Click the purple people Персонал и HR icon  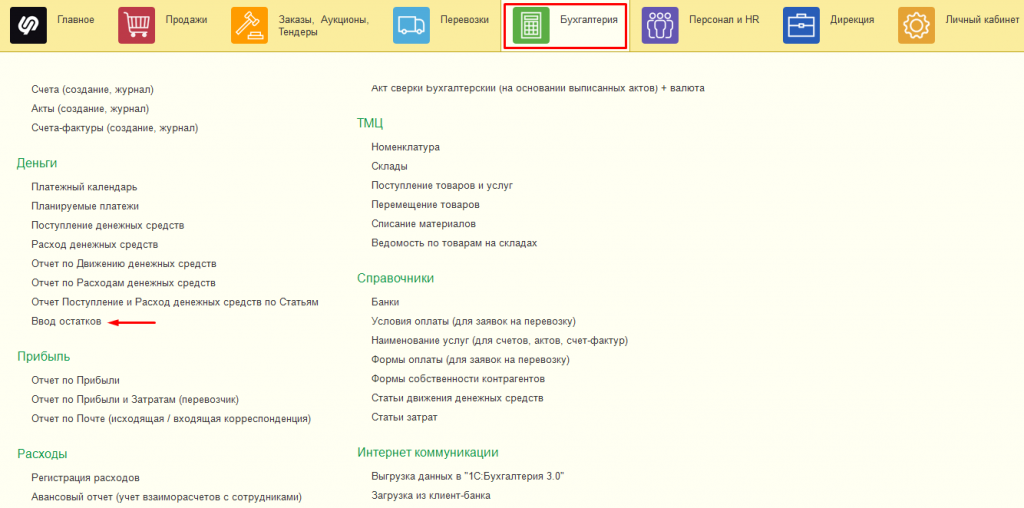[x=660, y=25]
